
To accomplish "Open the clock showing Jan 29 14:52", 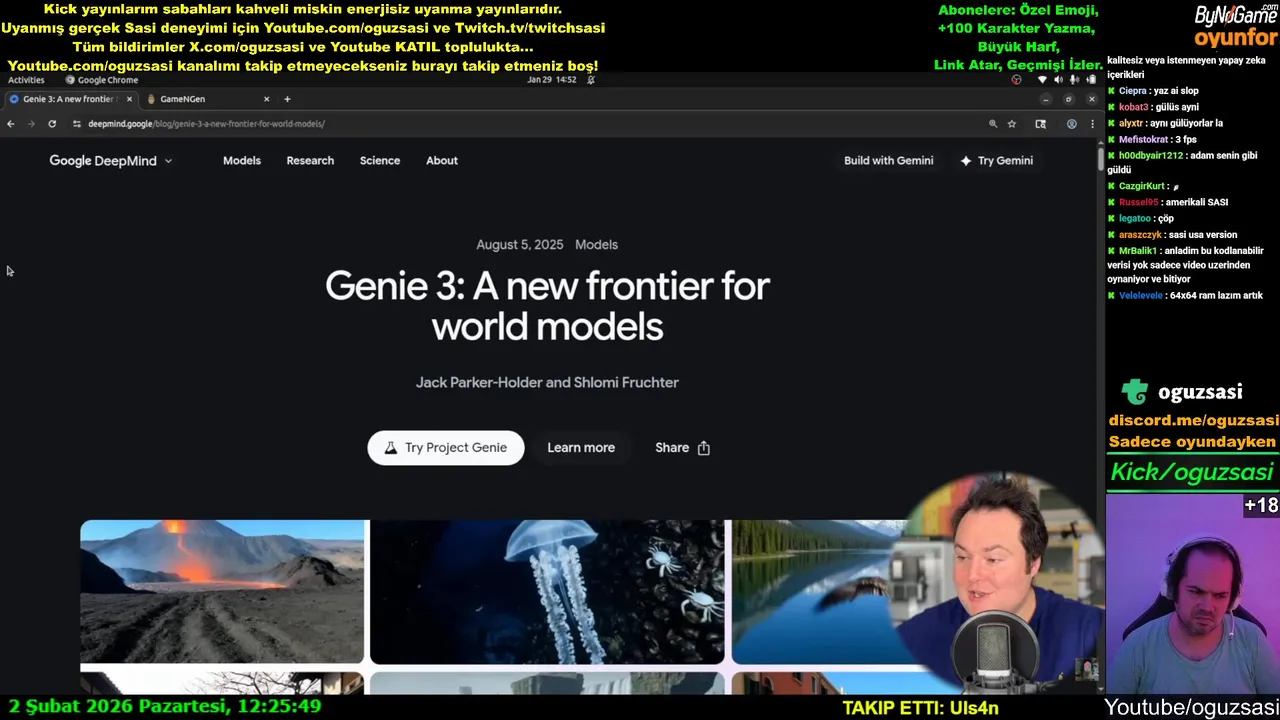I will click(552, 80).
